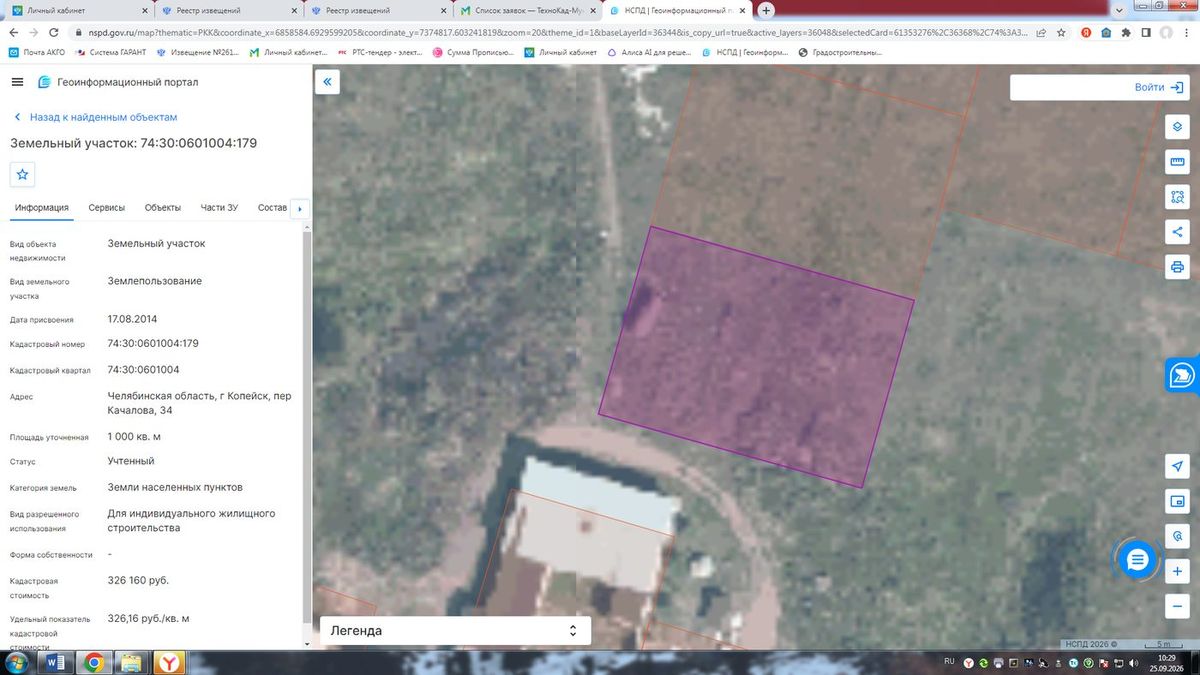The height and width of the screenshot is (675, 1200).
Task: Open a new browser tab
Action: coord(766,10)
